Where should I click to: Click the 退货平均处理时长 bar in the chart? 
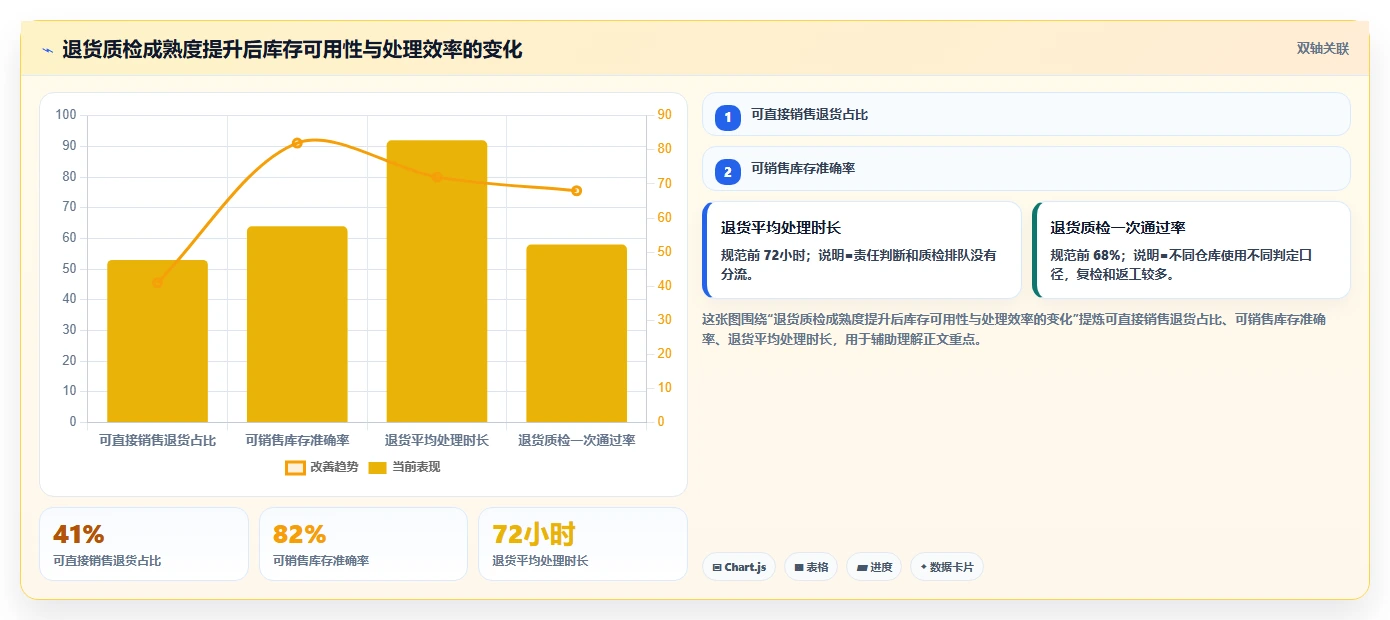point(437,281)
